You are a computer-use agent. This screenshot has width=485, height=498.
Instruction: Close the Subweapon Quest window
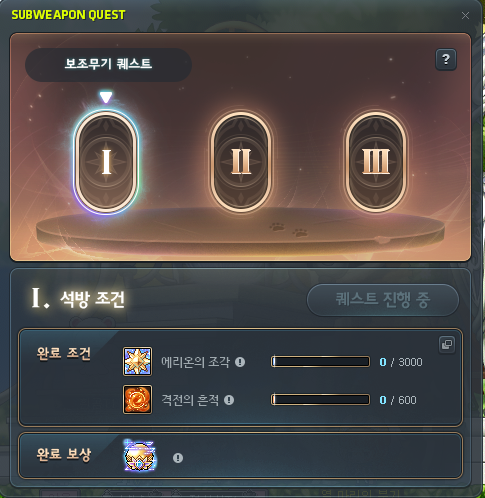pos(465,15)
